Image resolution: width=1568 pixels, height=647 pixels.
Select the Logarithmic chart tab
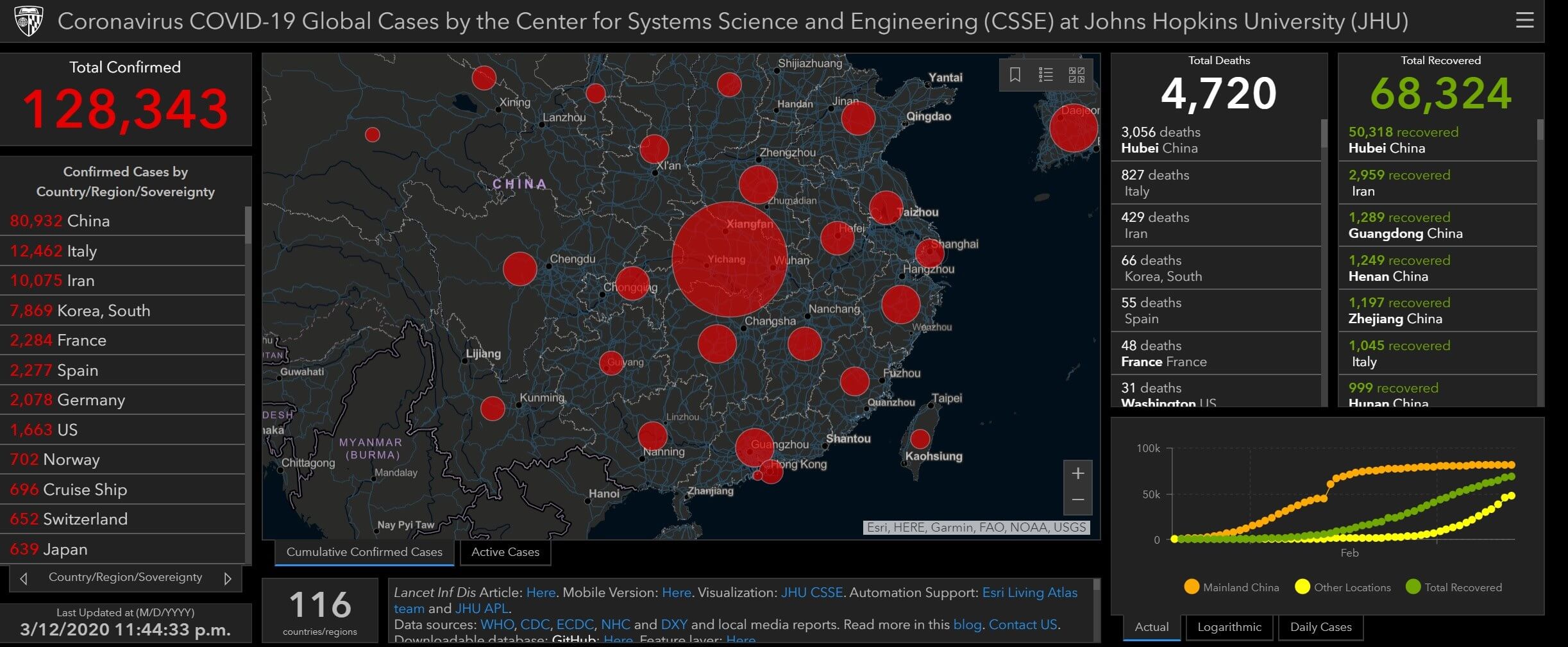pos(1229,627)
